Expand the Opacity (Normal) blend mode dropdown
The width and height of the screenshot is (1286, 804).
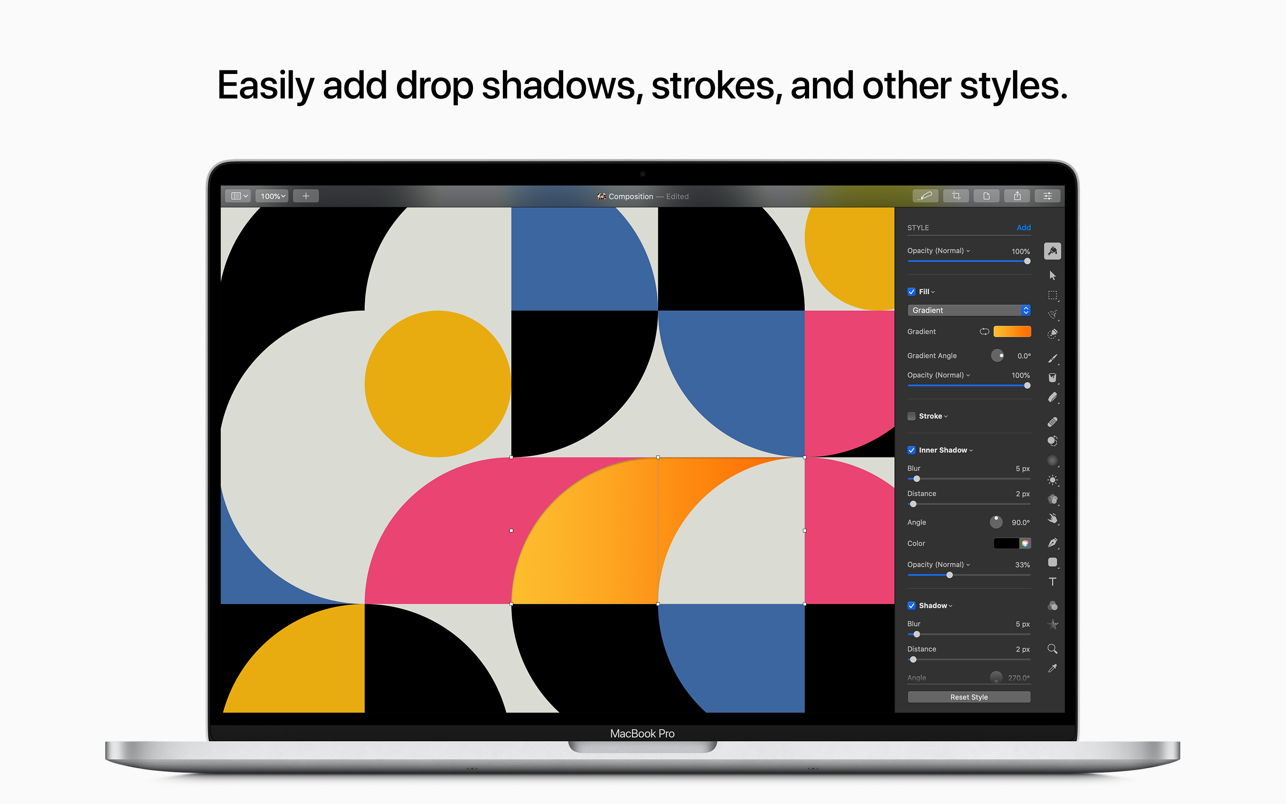(x=939, y=250)
